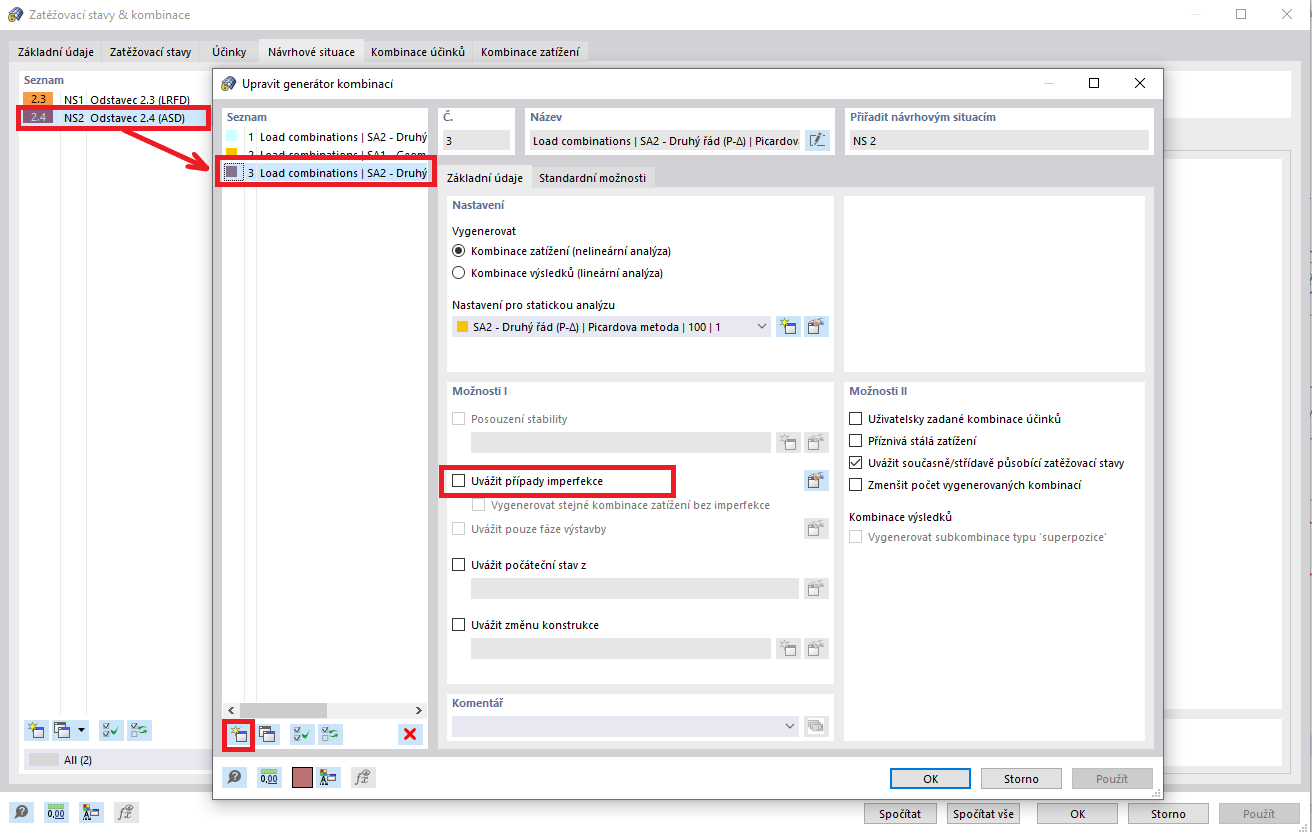Open help search icon in dialog footer
The width and height of the screenshot is (1312, 832).
click(x=235, y=778)
